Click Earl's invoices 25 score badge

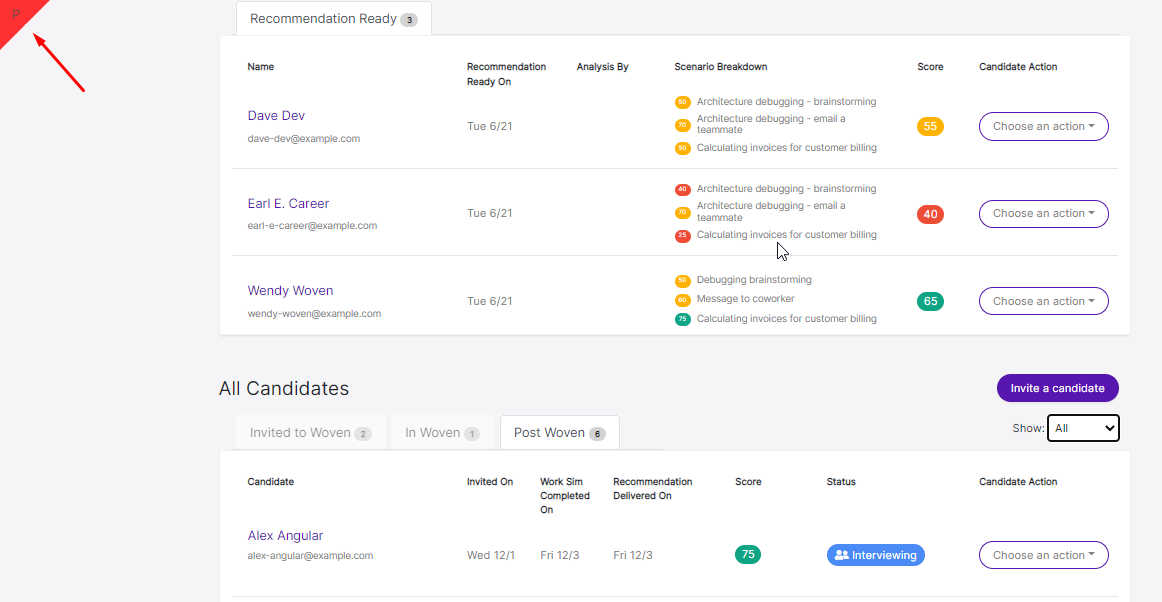pyautogui.click(x=683, y=236)
